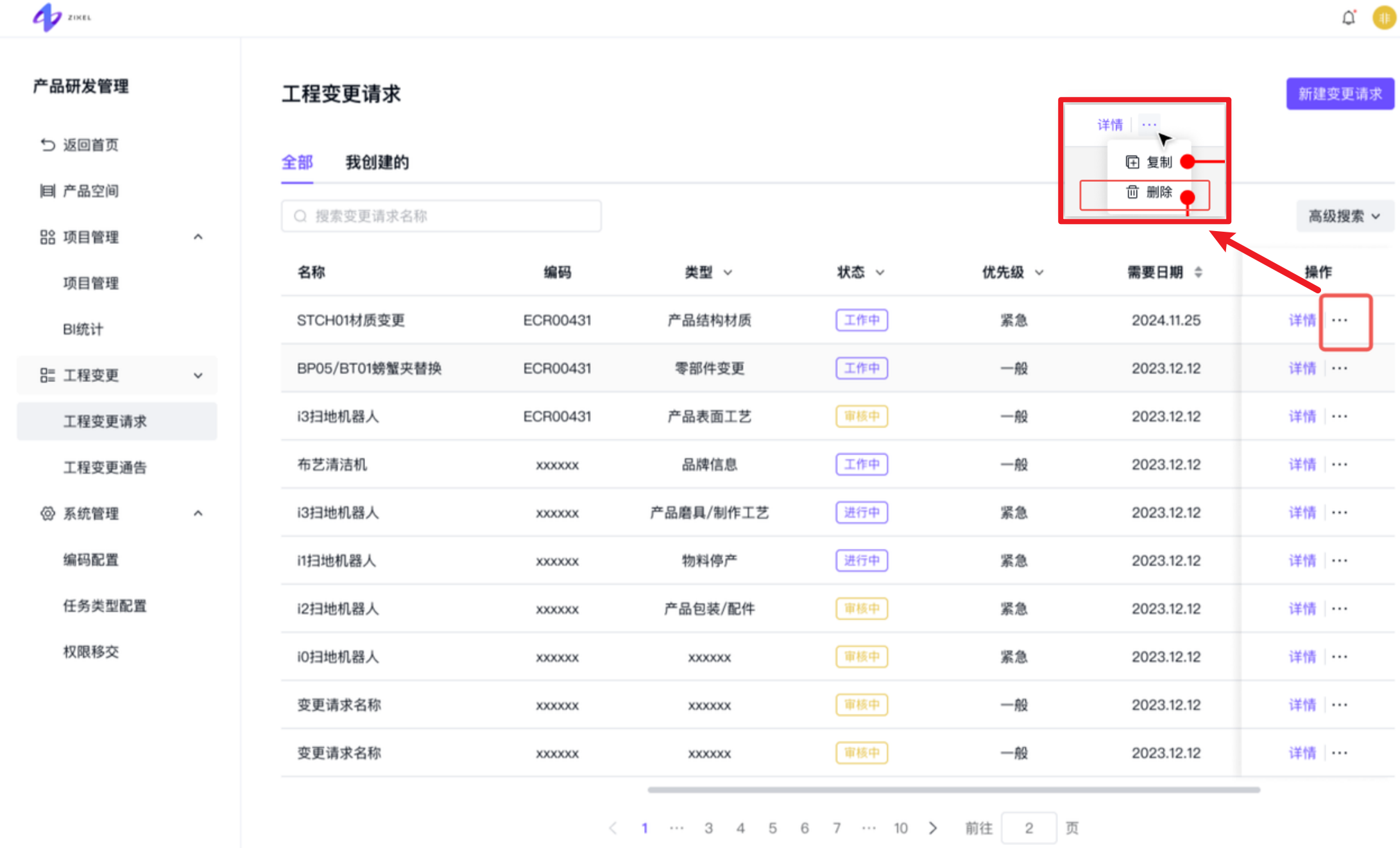1400x848 pixels.
Task: Select current page 1
Action: 644,828
